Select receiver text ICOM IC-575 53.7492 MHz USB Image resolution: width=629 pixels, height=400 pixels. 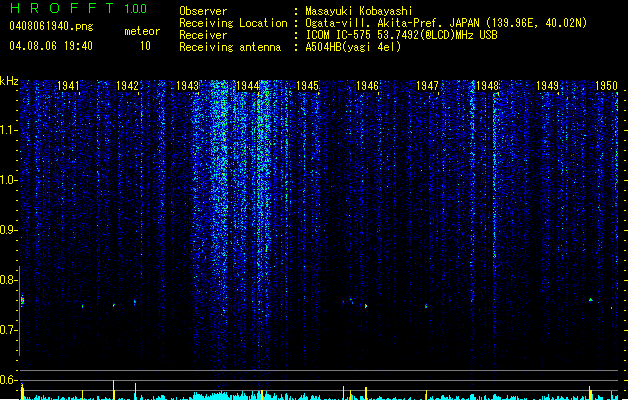point(402,35)
